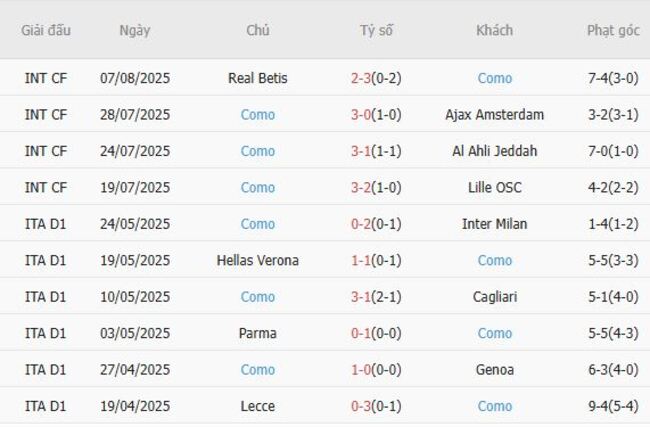Select the Cagliari away team
The height and width of the screenshot is (427, 650).
tap(494, 297)
